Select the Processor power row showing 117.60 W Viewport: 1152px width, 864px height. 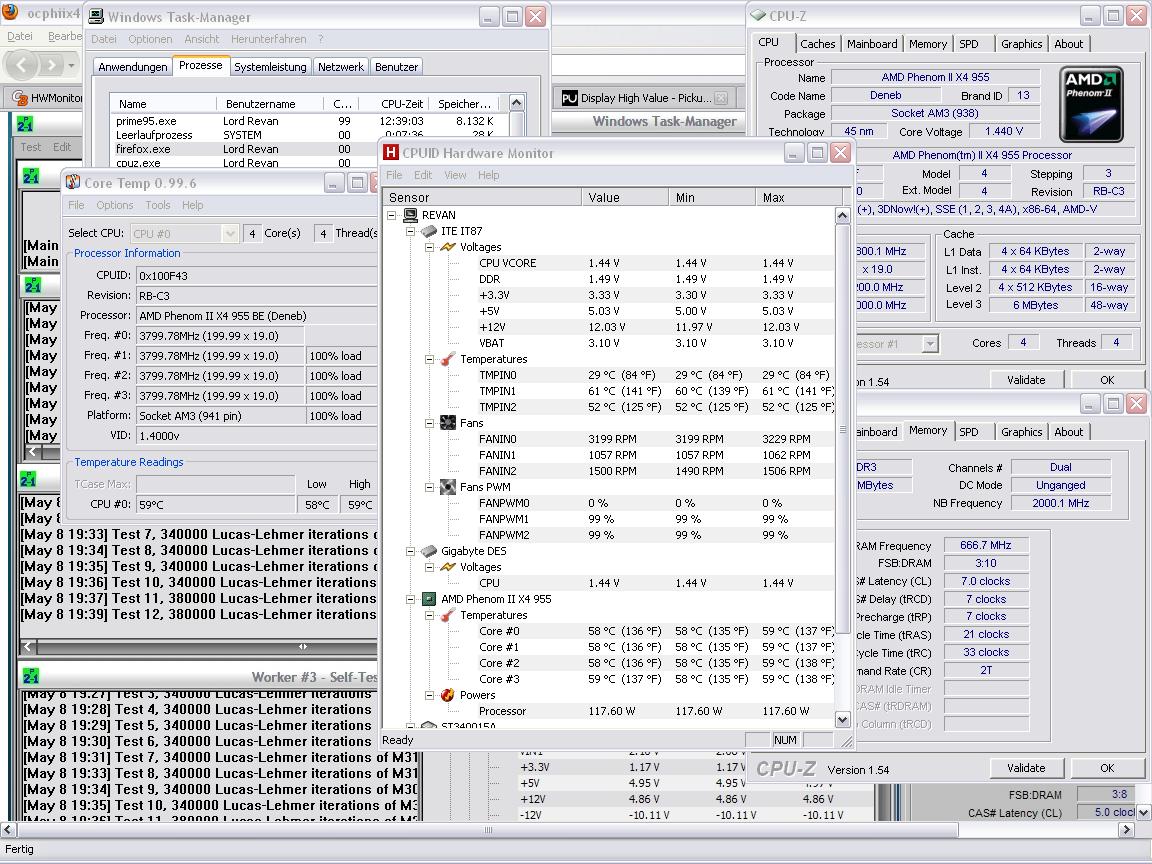coord(610,711)
